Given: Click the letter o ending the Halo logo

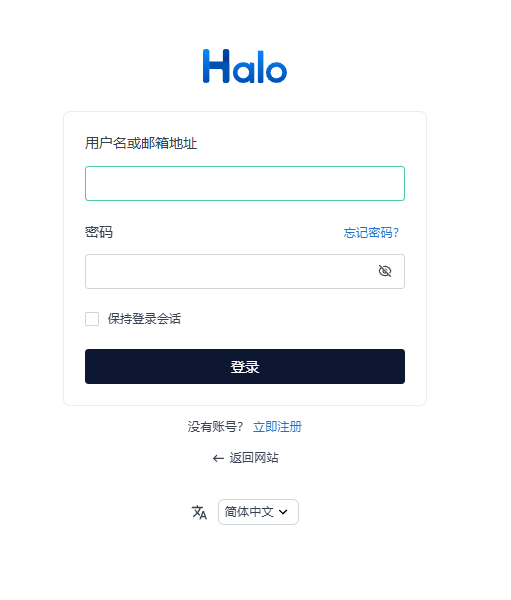Looking at the screenshot, I should pos(276,70).
